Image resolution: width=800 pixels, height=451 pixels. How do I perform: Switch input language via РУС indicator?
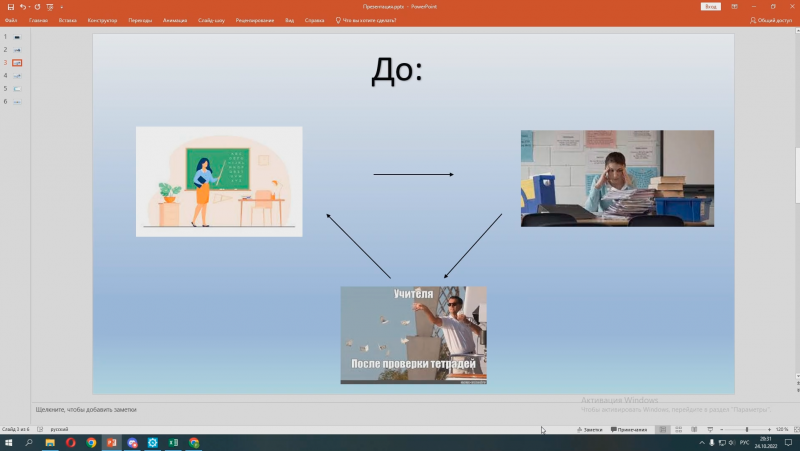744,443
